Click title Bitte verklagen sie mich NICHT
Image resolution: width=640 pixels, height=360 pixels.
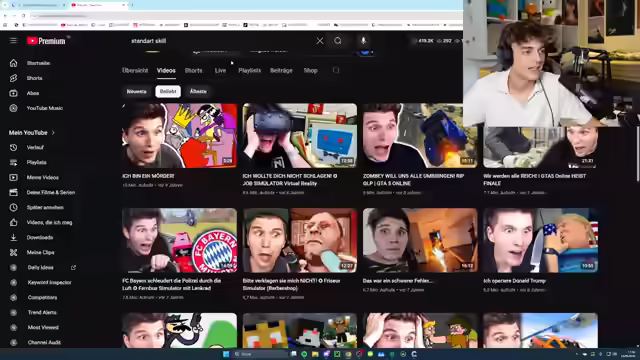(291, 284)
